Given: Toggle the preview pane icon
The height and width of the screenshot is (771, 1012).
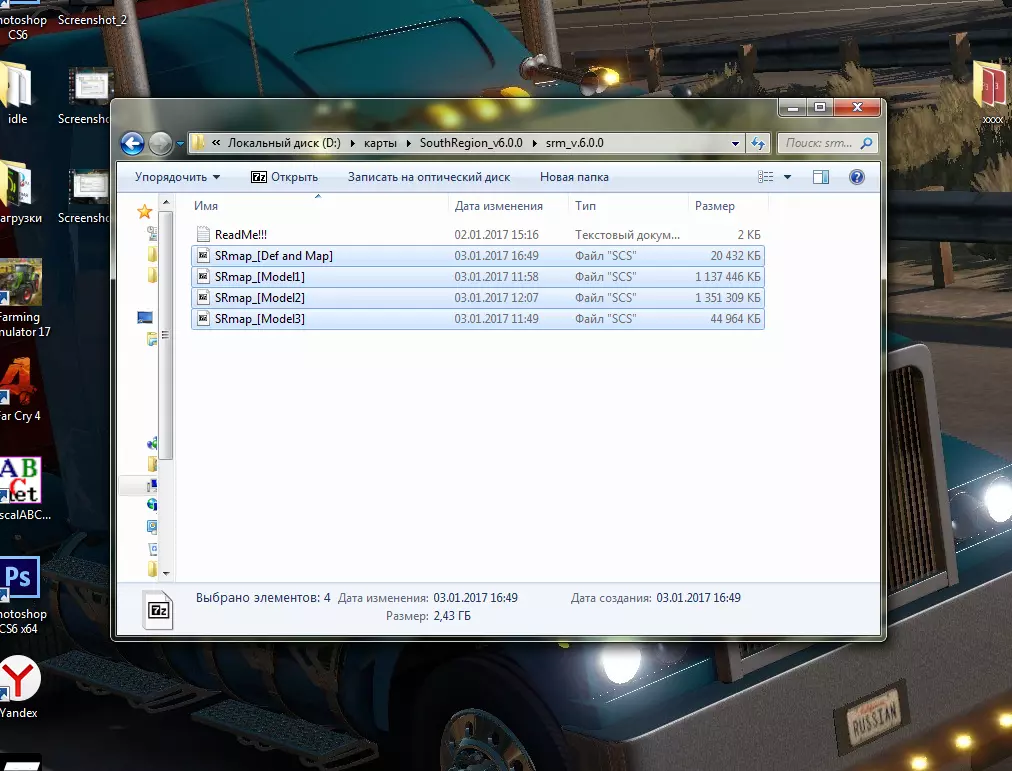Looking at the screenshot, I should (x=821, y=177).
